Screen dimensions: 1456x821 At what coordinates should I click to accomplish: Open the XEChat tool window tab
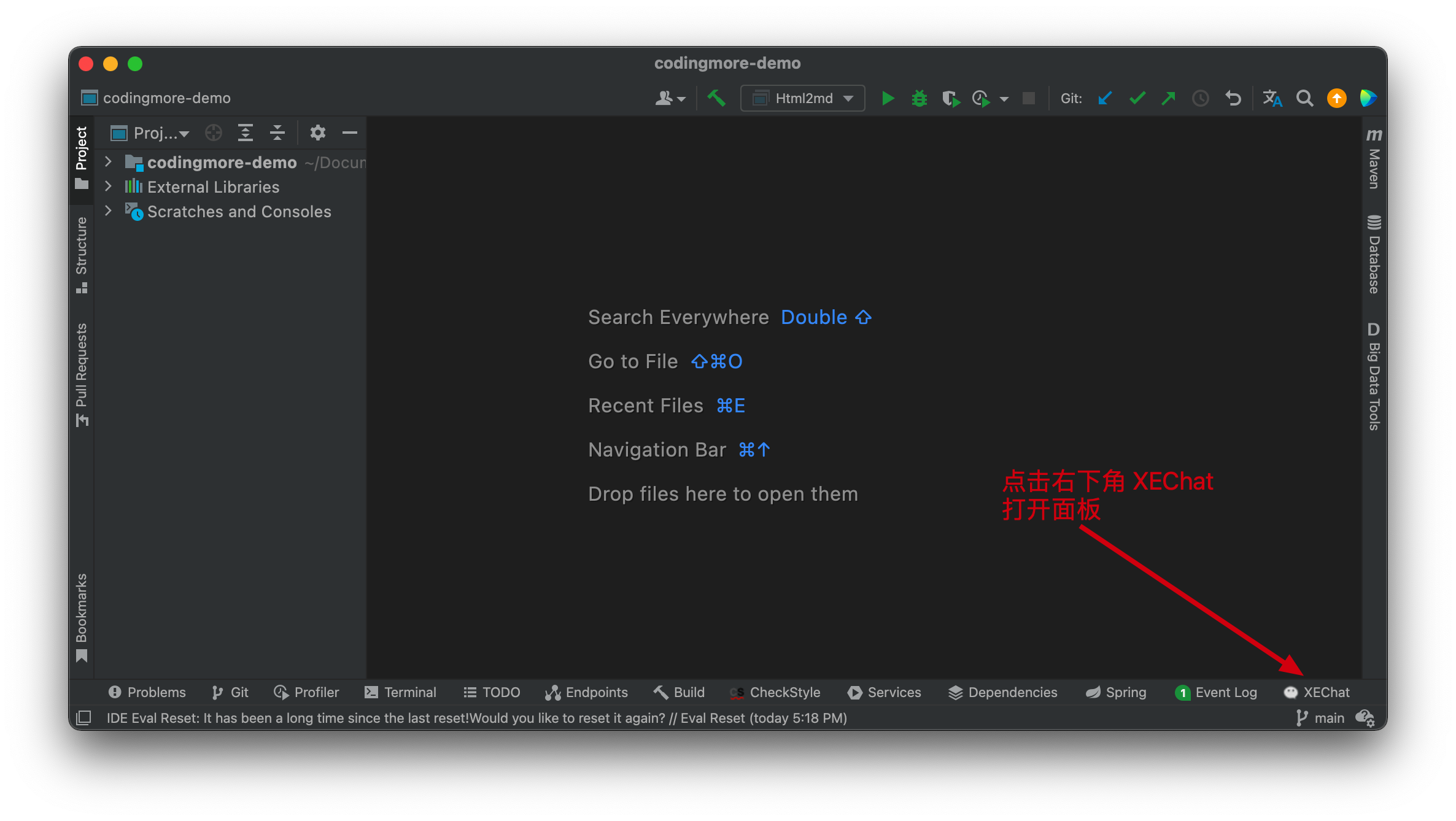click(1317, 692)
